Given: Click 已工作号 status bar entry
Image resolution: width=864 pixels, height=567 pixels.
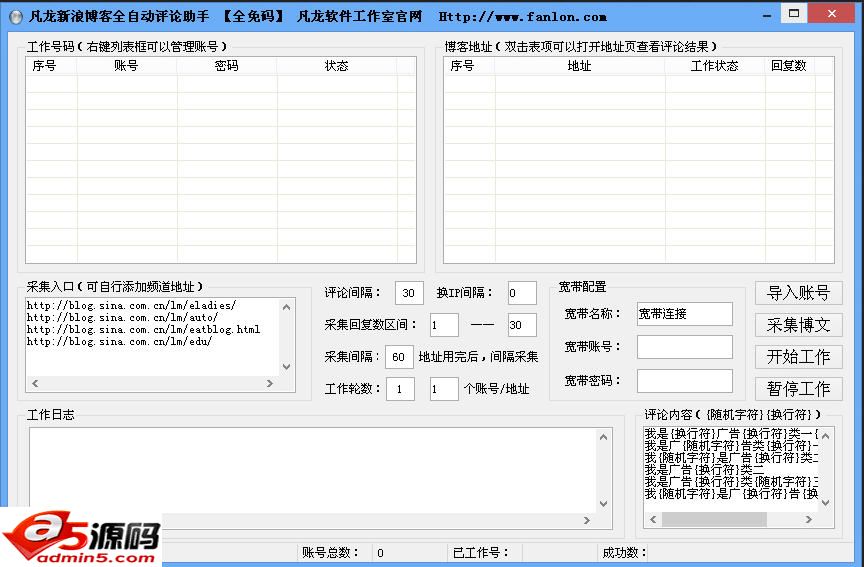Looking at the screenshot, I should pos(481,553).
